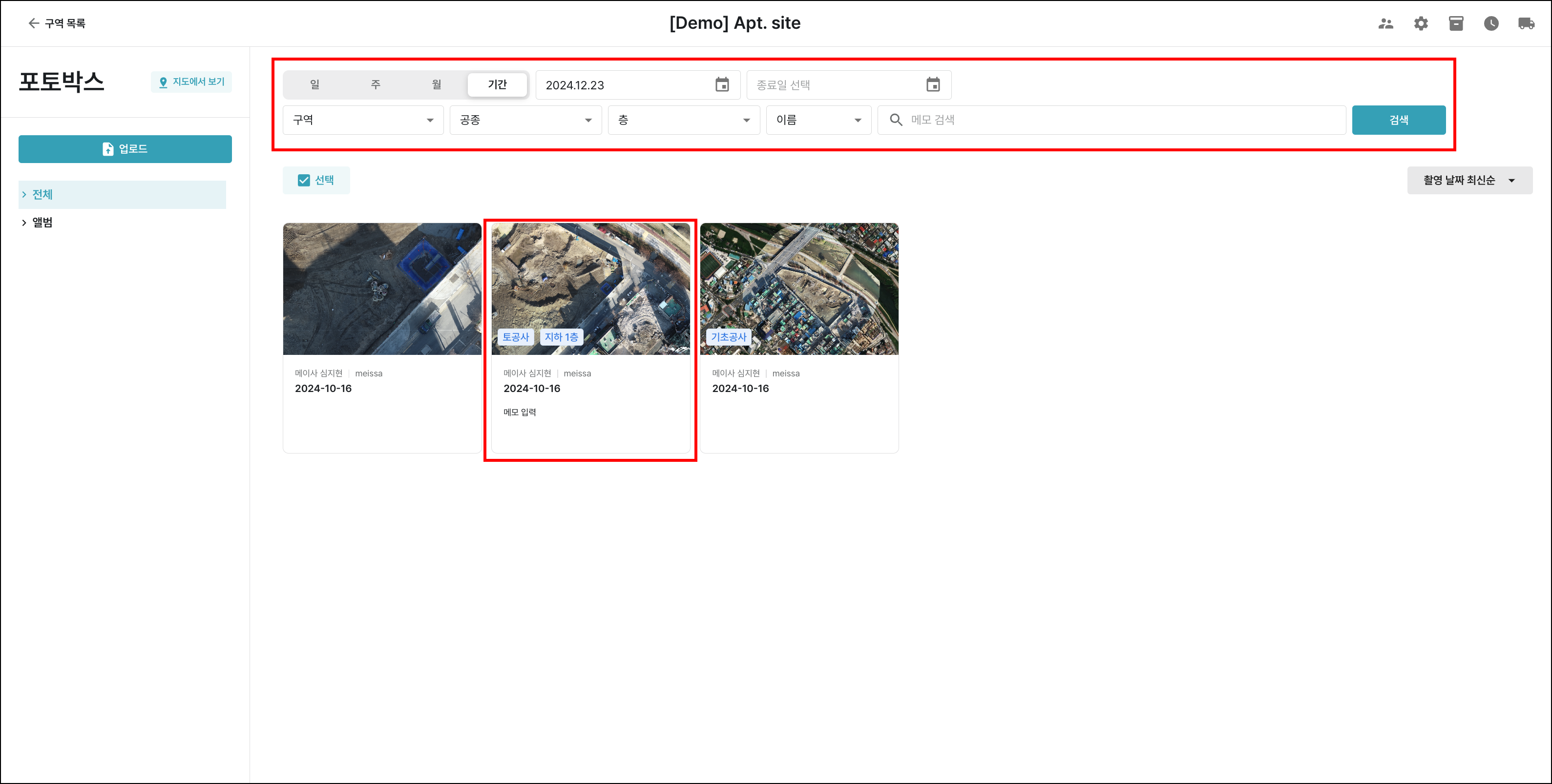Select the 월 tab
This screenshot has height=784, width=1552.
(x=436, y=84)
